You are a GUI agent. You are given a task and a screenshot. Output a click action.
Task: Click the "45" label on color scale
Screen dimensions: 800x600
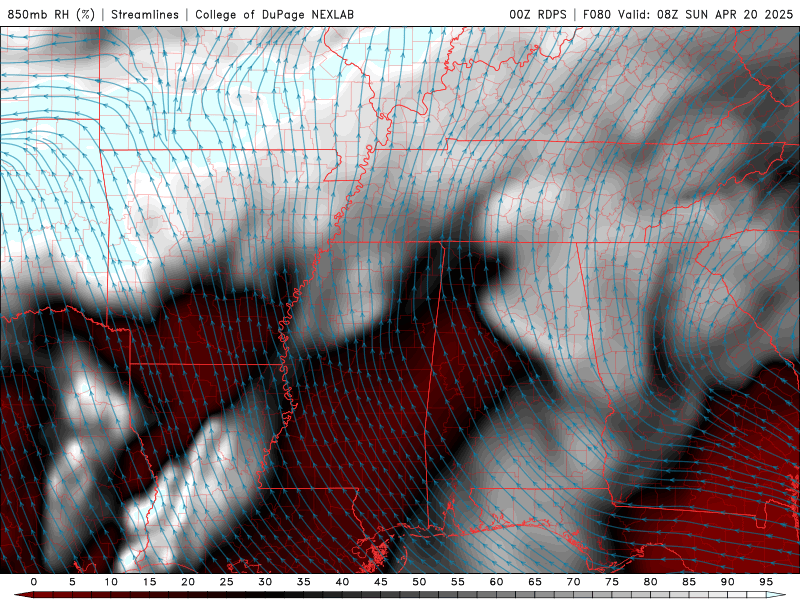click(381, 582)
